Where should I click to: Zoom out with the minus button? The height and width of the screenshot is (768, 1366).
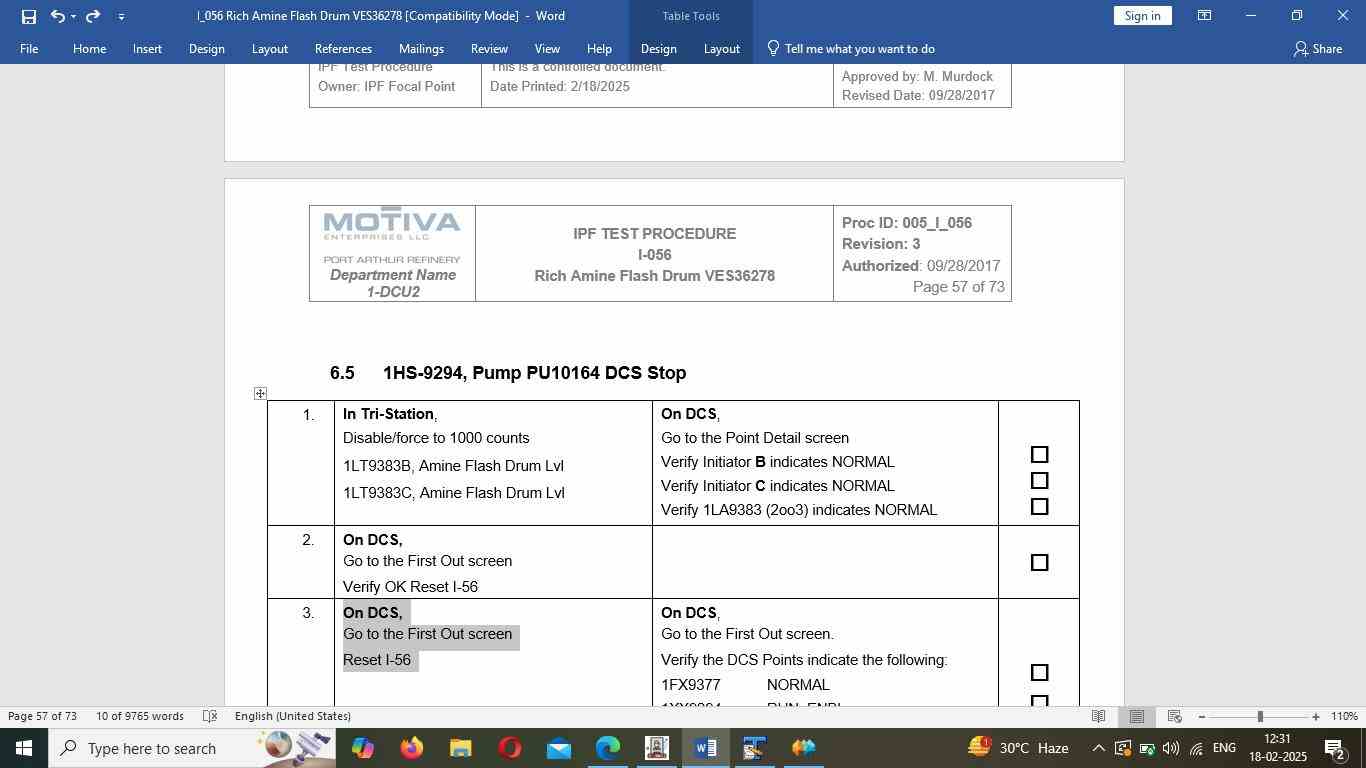pyautogui.click(x=1201, y=716)
